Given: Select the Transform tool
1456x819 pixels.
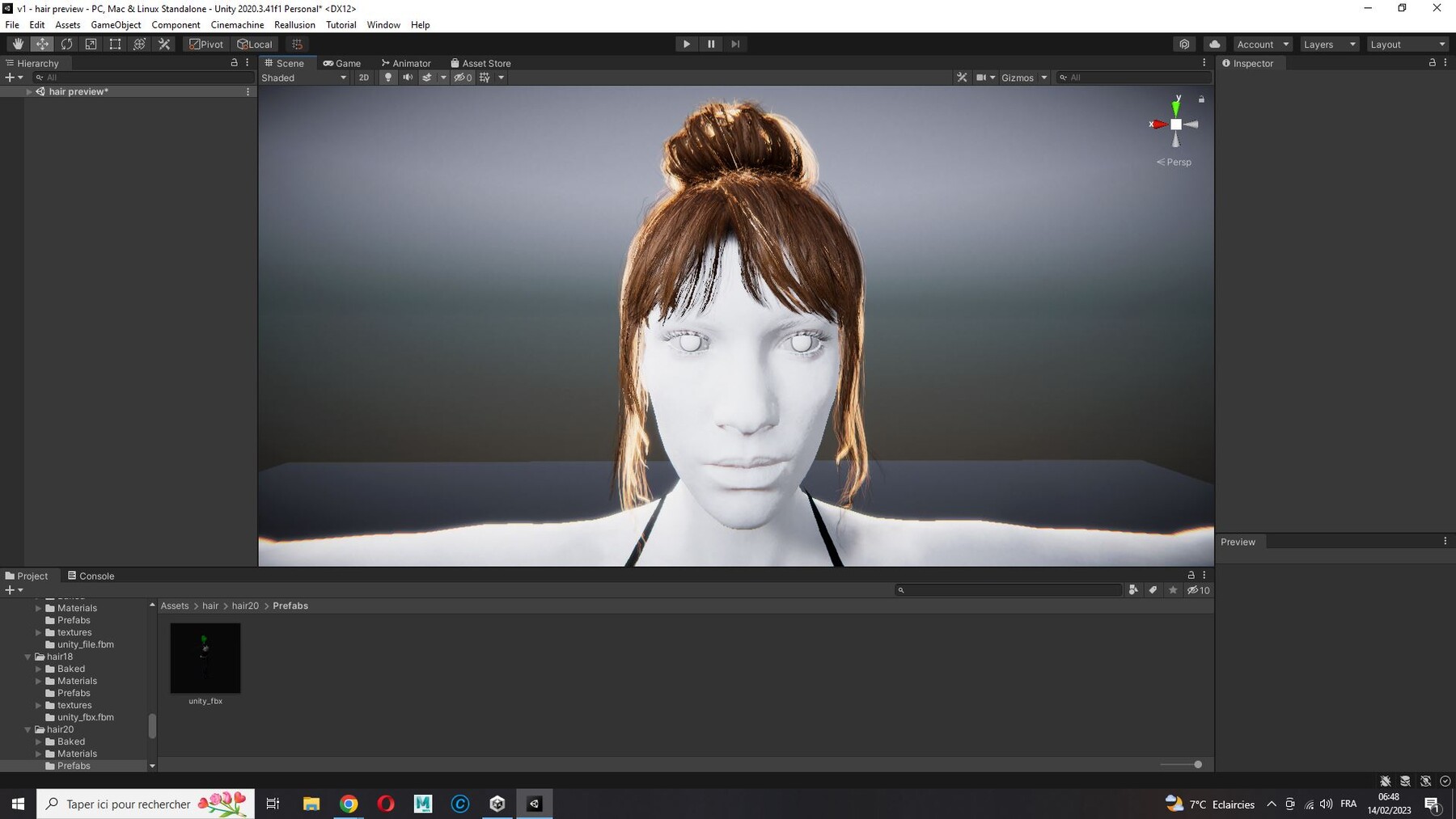Looking at the screenshot, I should [x=139, y=44].
